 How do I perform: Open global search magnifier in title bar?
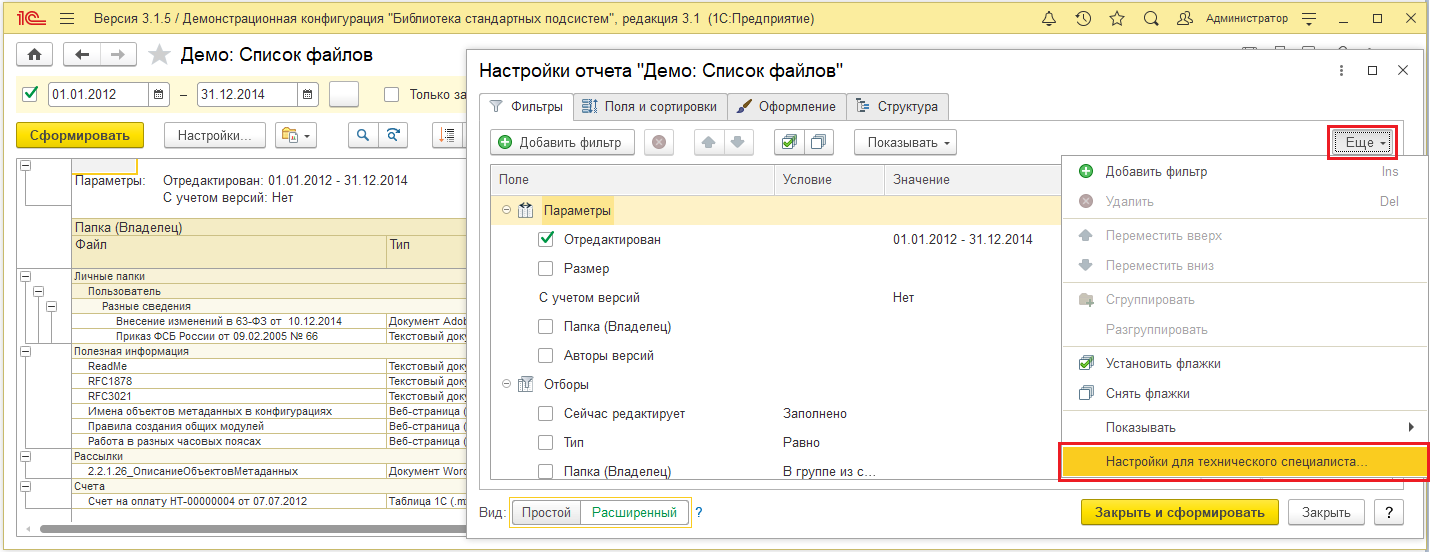pos(1151,19)
